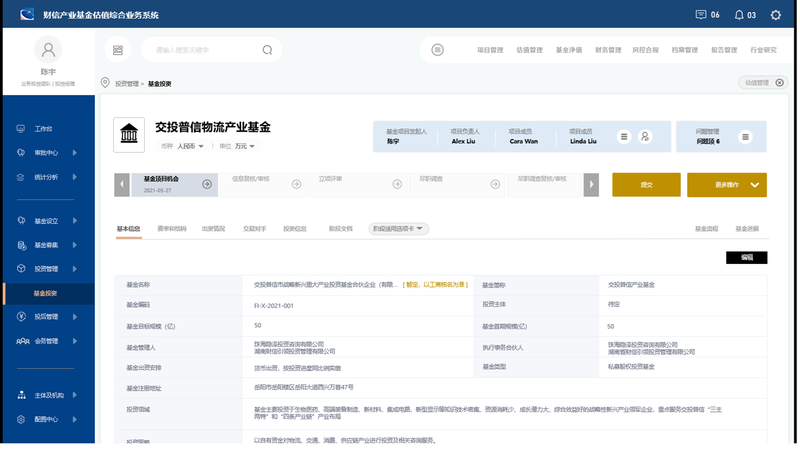Switch to the 出资情况 tab

coord(213,229)
